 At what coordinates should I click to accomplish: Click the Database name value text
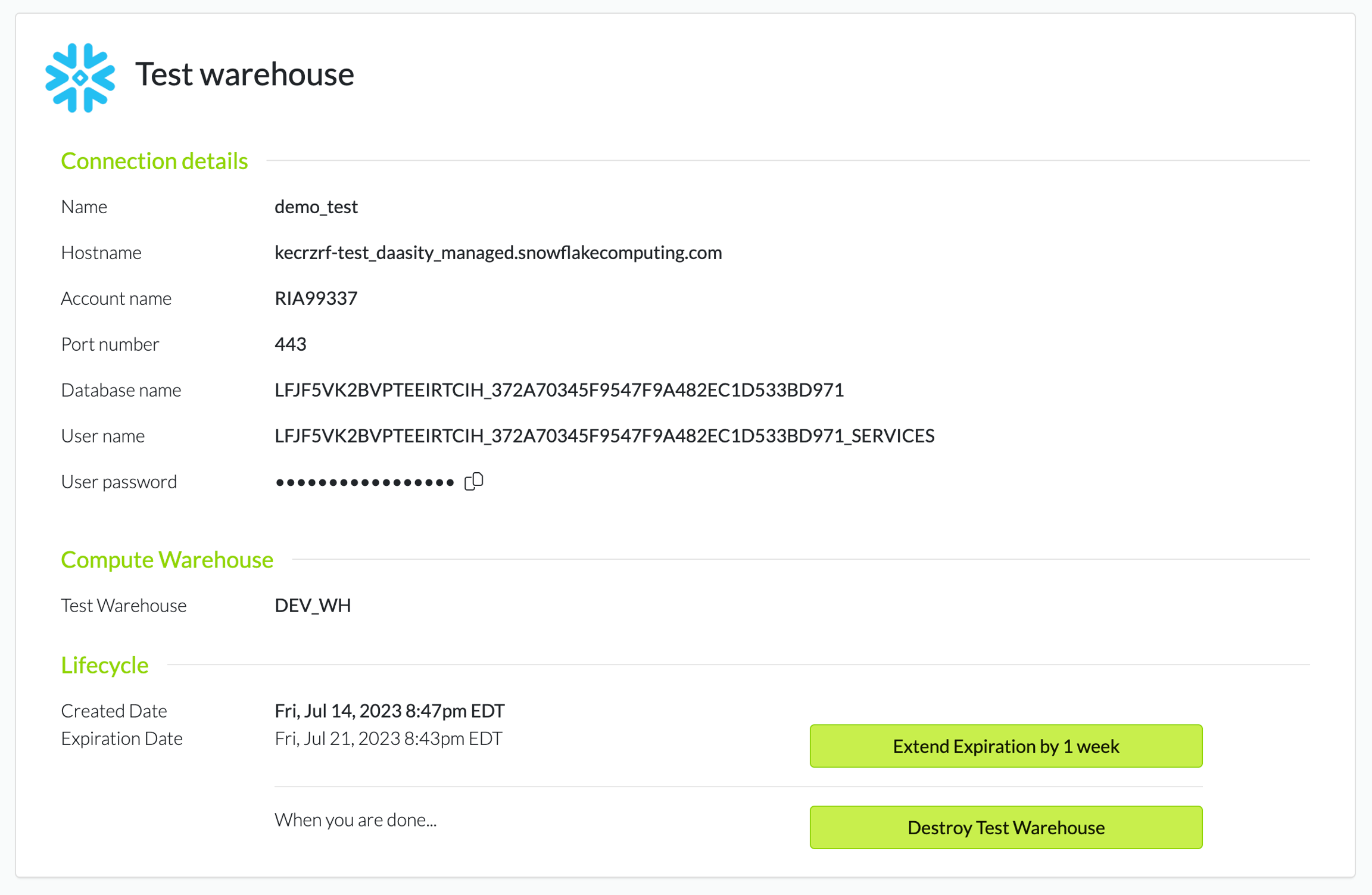click(559, 390)
